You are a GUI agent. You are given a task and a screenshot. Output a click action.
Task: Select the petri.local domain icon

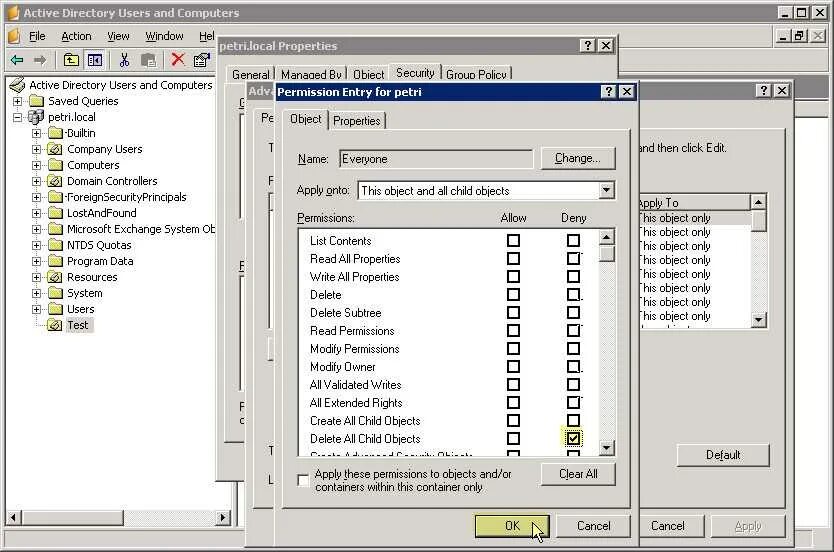[36, 117]
